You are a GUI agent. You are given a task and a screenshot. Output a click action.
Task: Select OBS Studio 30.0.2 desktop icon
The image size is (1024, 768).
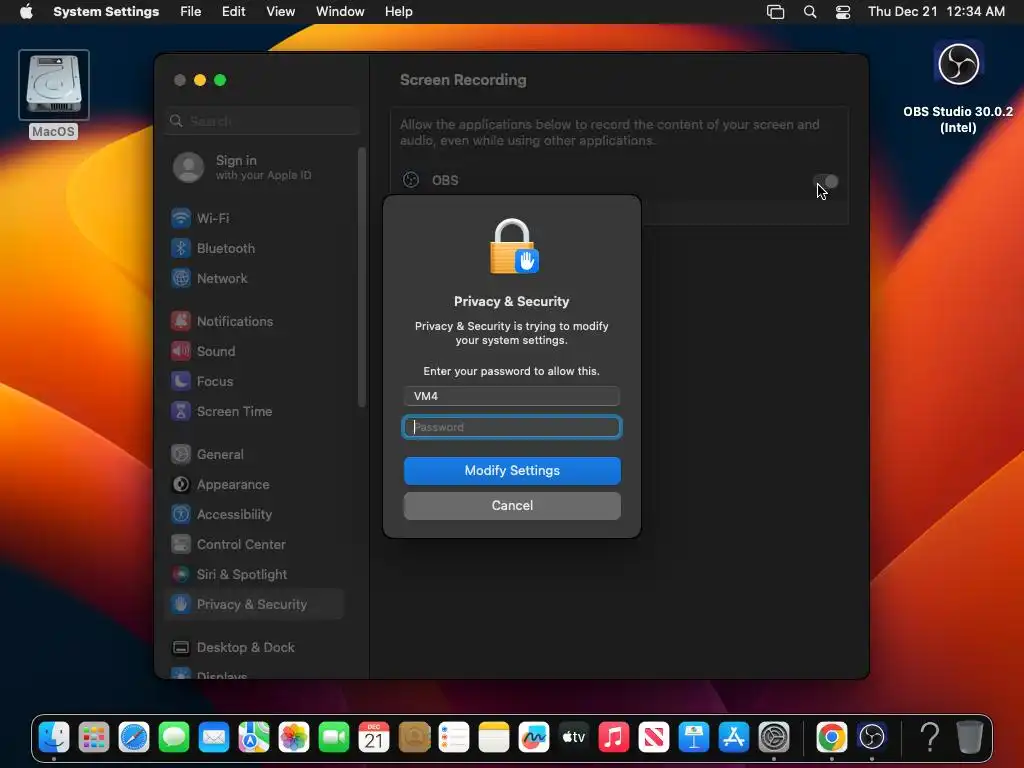point(958,88)
